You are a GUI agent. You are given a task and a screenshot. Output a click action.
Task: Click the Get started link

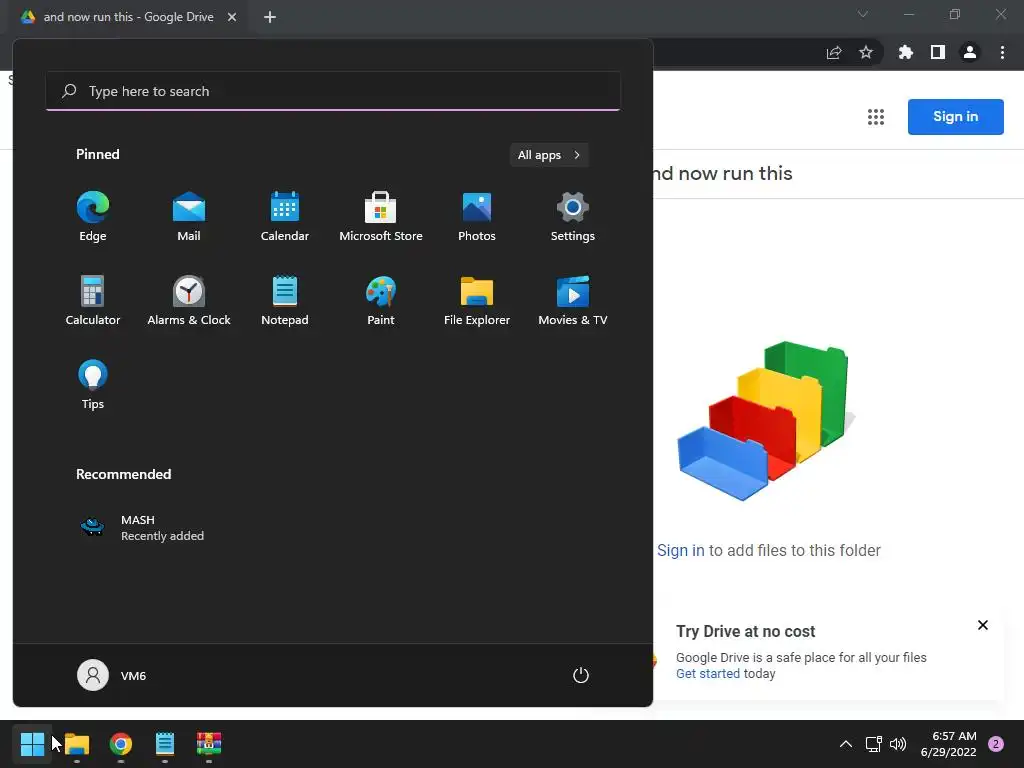coord(708,673)
